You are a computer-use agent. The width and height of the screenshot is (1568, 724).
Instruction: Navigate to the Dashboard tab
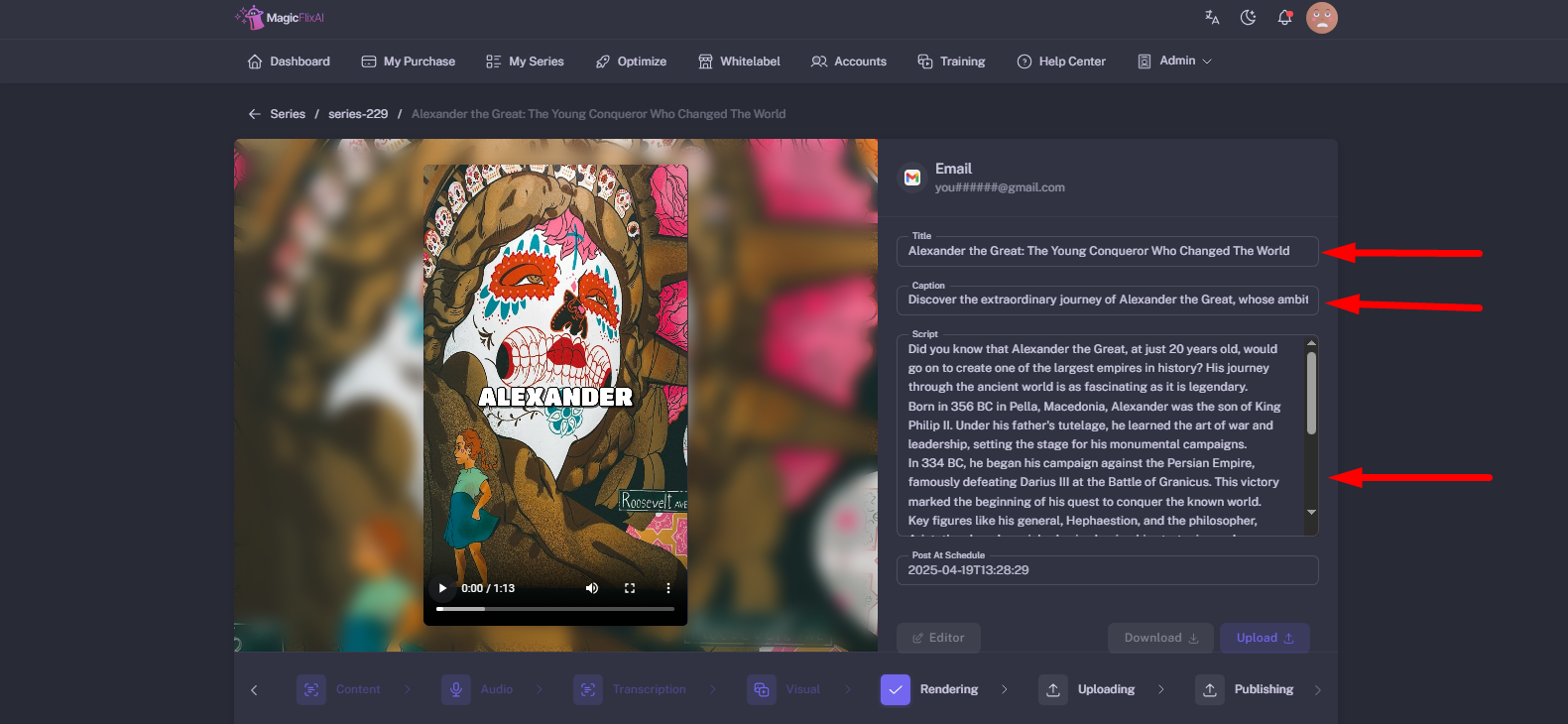click(289, 61)
